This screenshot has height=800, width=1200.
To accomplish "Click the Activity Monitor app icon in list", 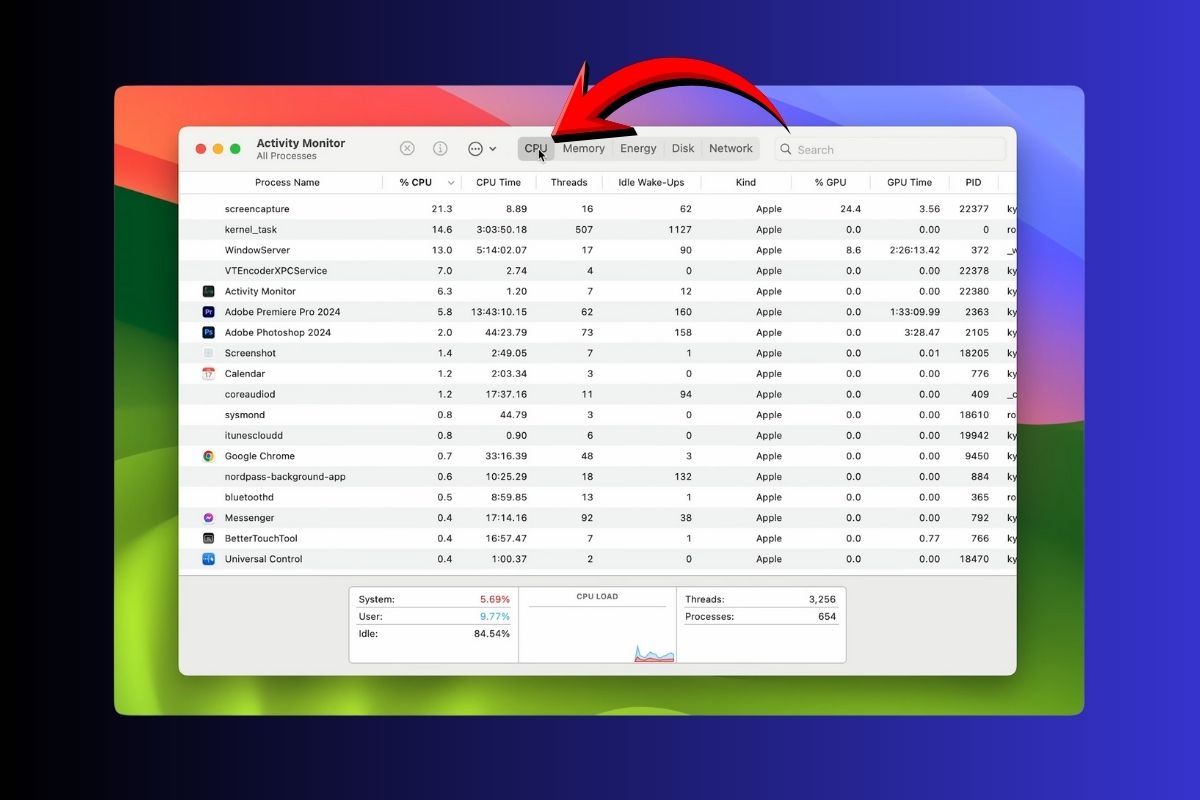I will pyautogui.click(x=208, y=291).
